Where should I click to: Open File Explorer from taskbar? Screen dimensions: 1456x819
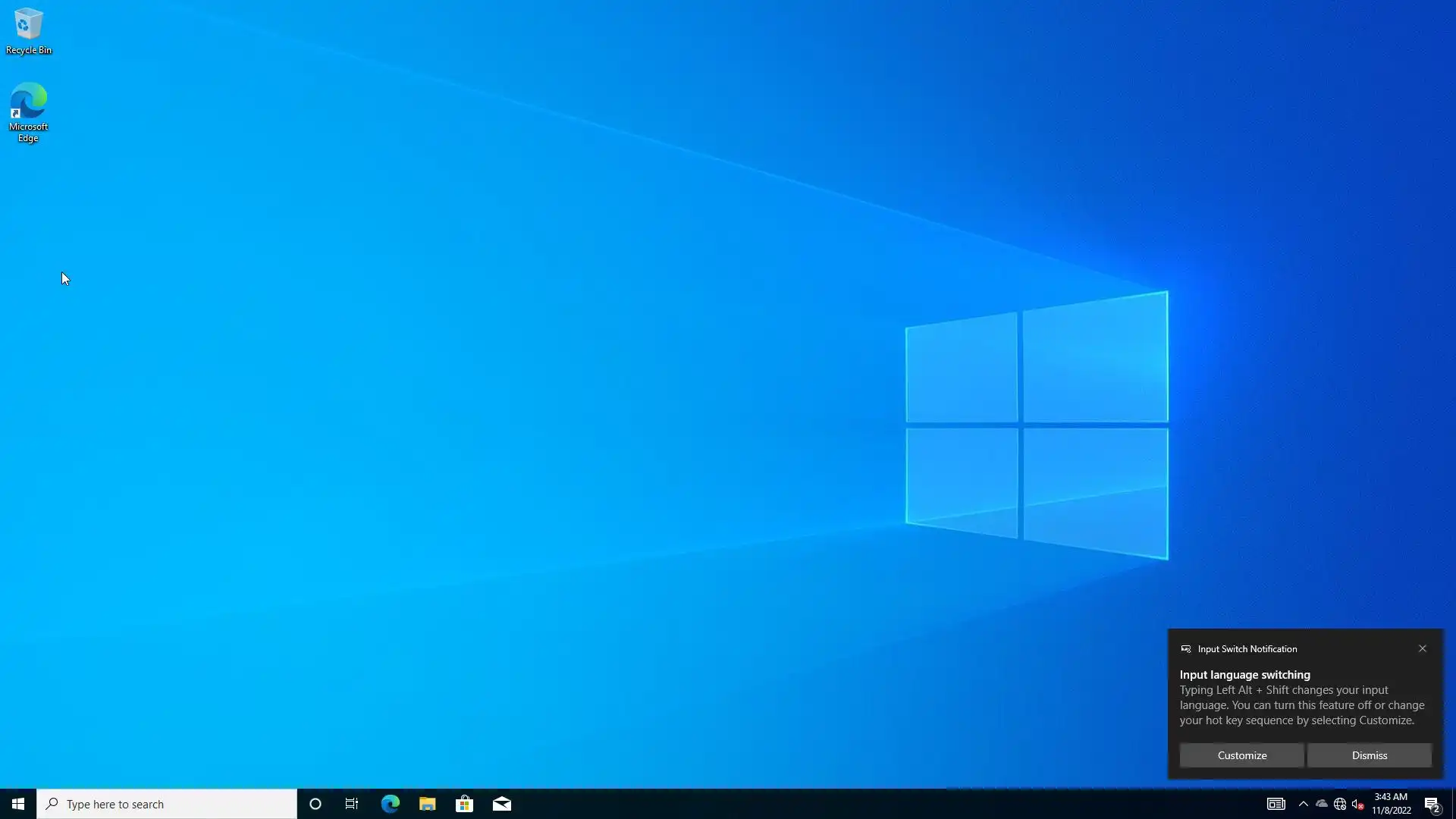[x=427, y=804]
